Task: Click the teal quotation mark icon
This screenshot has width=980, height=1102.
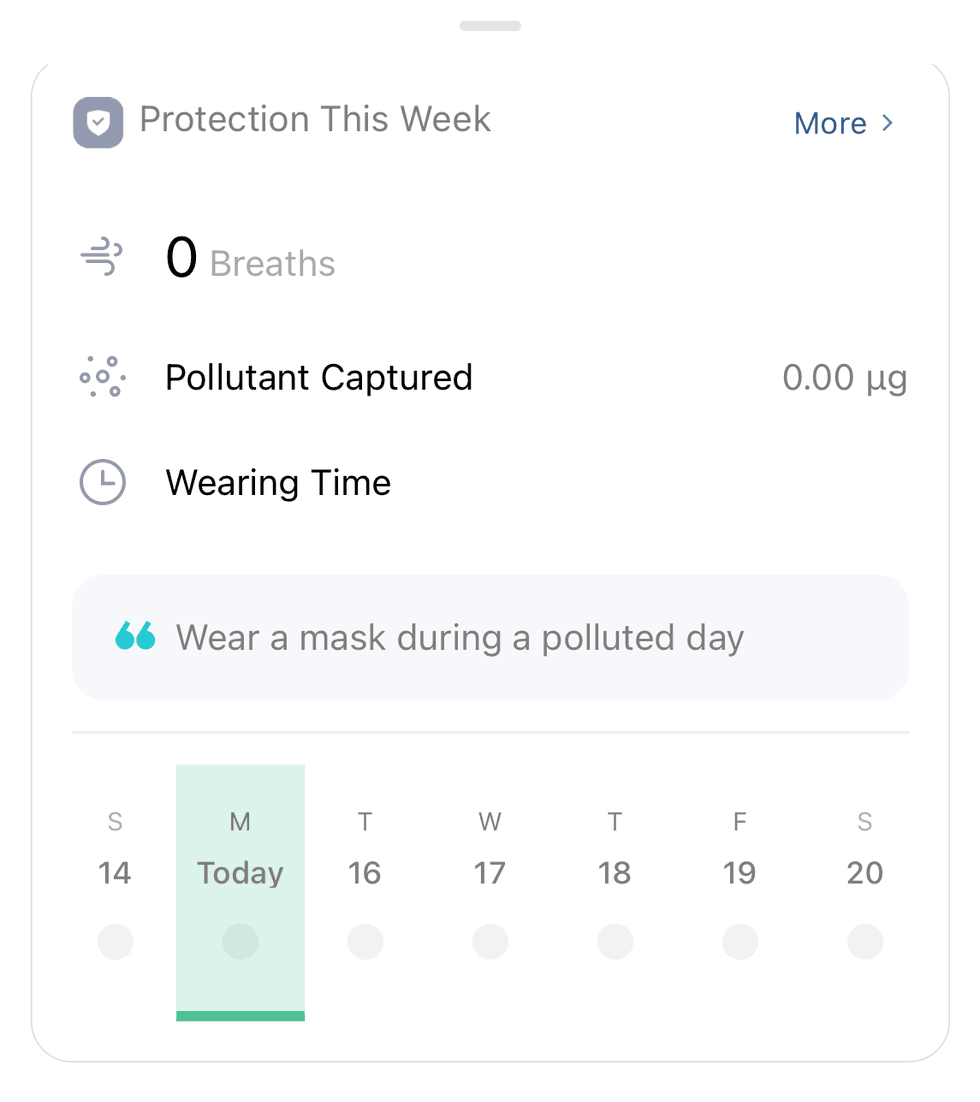Action: 135,636
